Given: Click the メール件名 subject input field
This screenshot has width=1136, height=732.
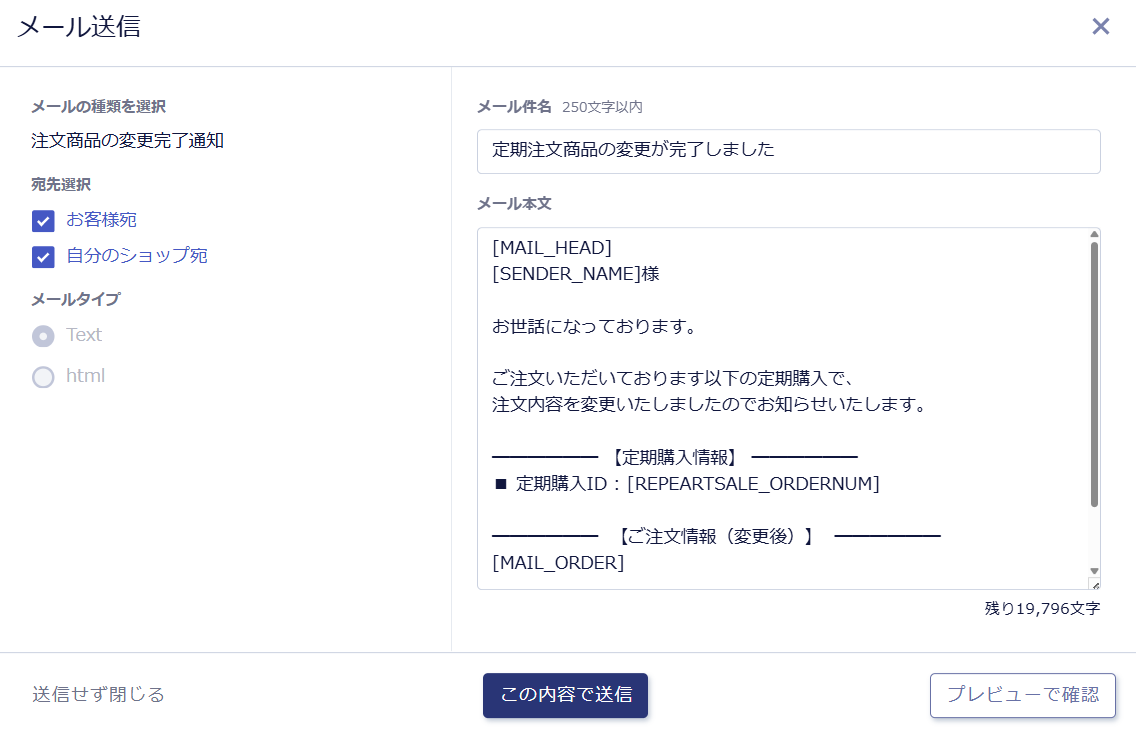Looking at the screenshot, I should (x=788, y=151).
